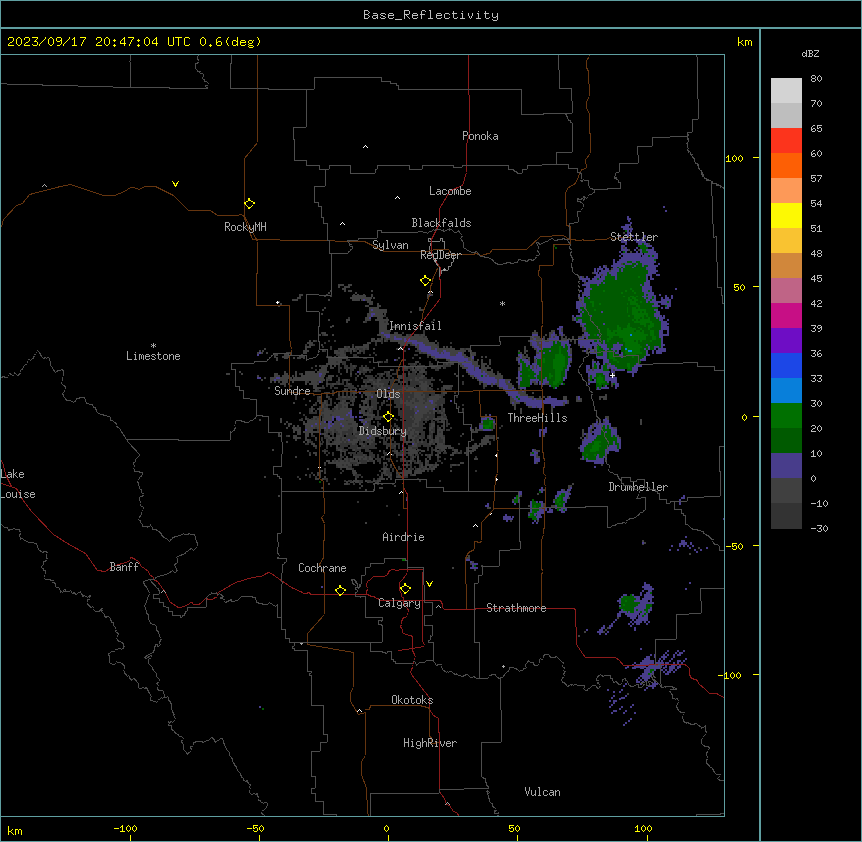Click the Banff map label
Screen dimensions: 862x842
[124, 567]
